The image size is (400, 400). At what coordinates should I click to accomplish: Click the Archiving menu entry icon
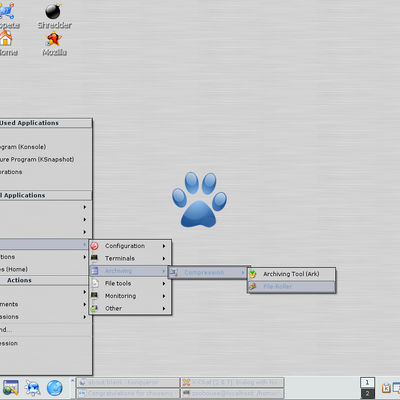point(95,271)
